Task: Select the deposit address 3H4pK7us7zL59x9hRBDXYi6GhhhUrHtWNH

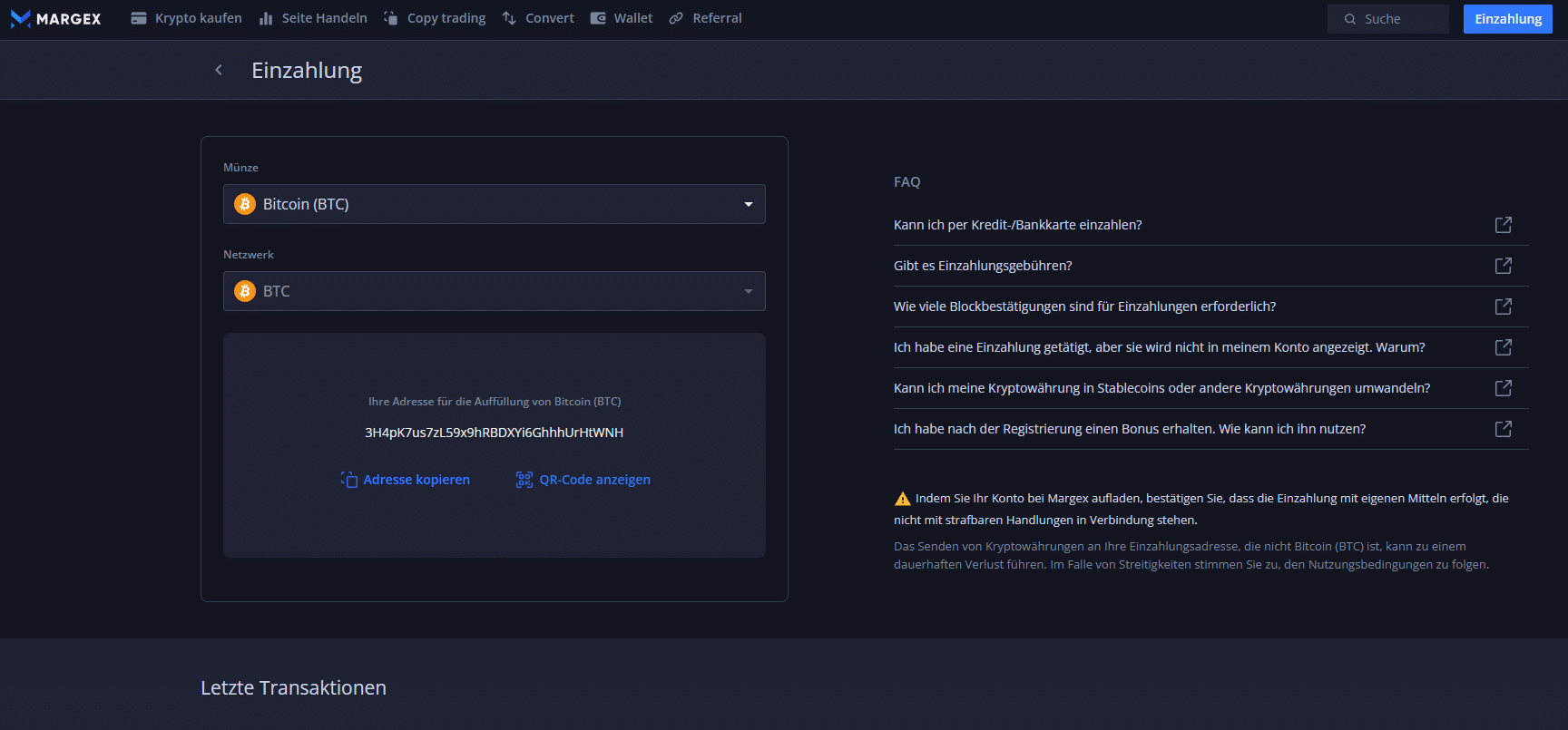Action: click(x=495, y=433)
